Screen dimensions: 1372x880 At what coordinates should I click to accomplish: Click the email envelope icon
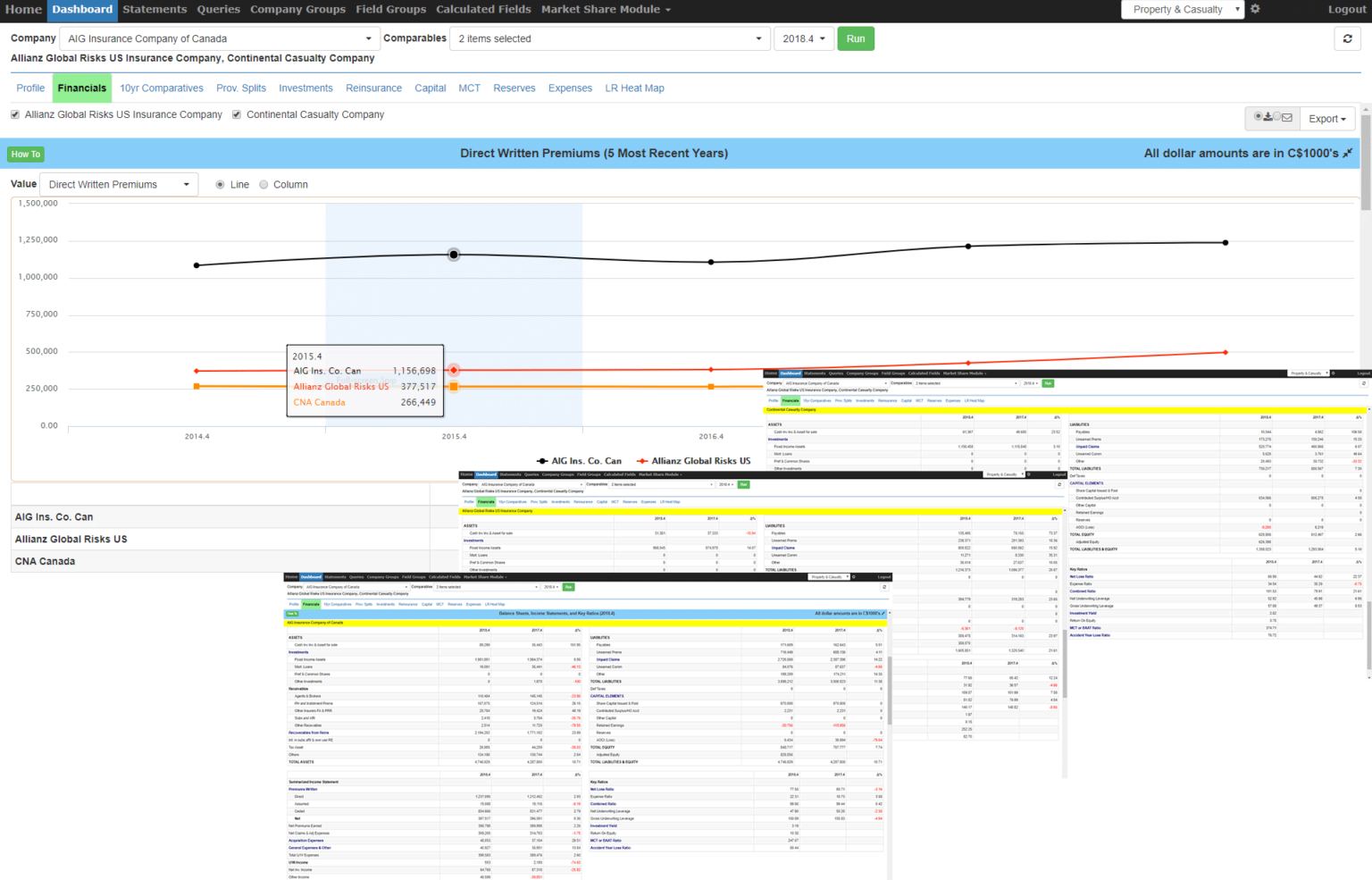point(1286,117)
